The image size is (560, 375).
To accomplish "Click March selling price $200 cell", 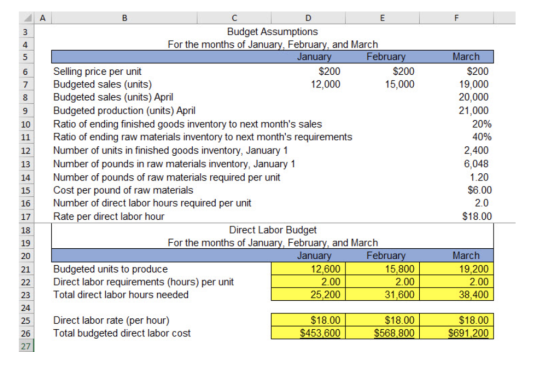I will pyautogui.click(x=478, y=71).
